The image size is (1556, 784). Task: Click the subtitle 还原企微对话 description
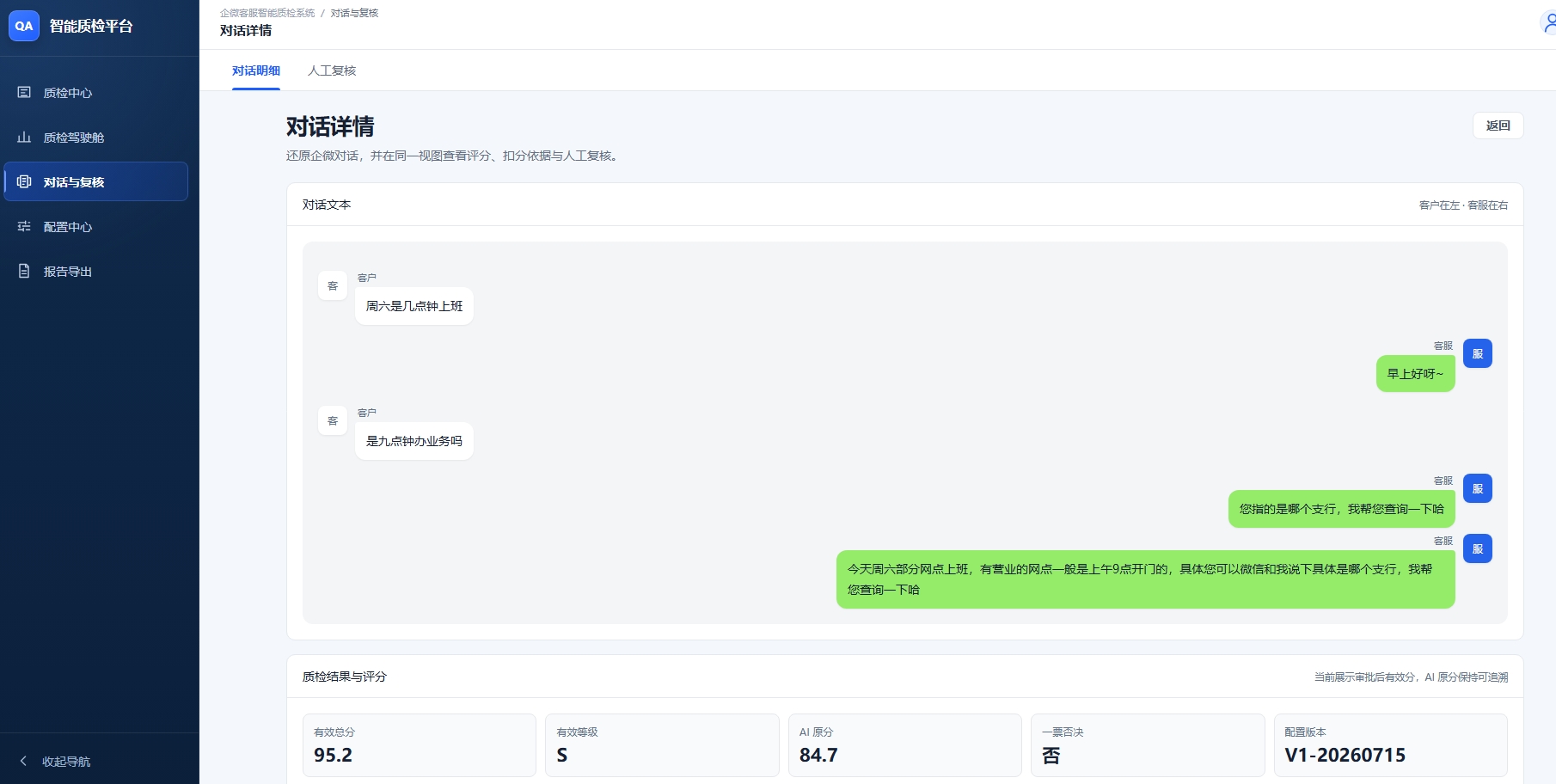point(454,156)
